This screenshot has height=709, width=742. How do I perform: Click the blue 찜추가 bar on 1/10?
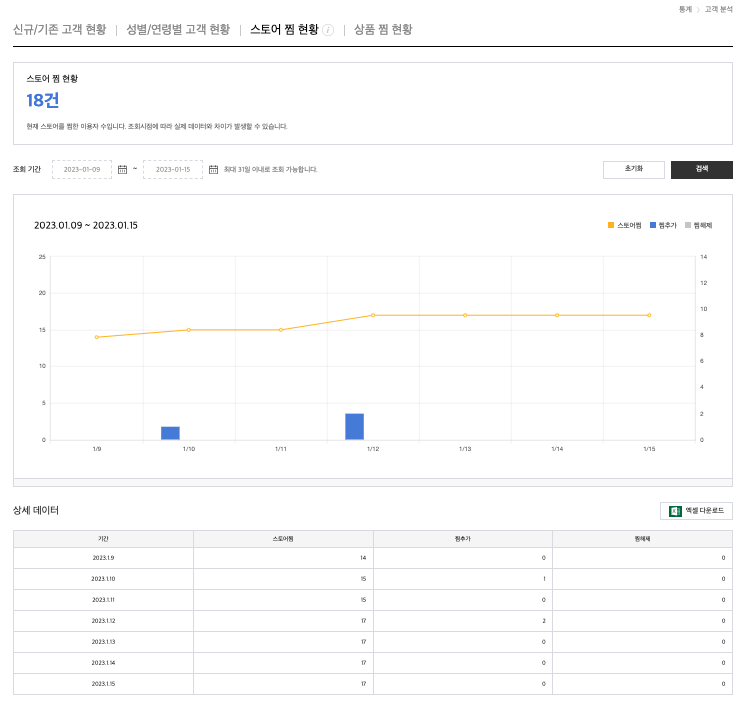click(x=170, y=433)
